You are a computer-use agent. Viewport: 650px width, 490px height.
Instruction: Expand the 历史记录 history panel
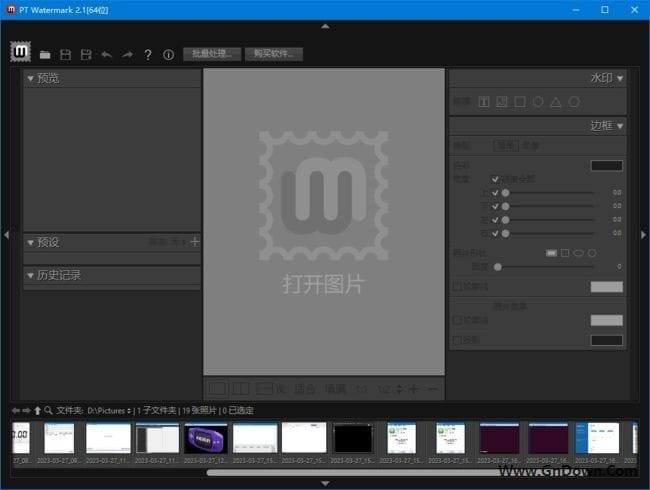coord(30,275)
